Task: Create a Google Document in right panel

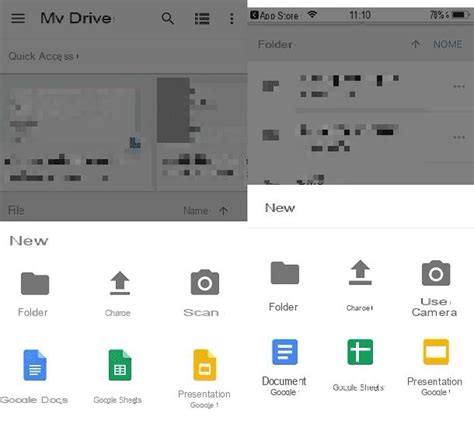Action: click(x=284, y=367)
